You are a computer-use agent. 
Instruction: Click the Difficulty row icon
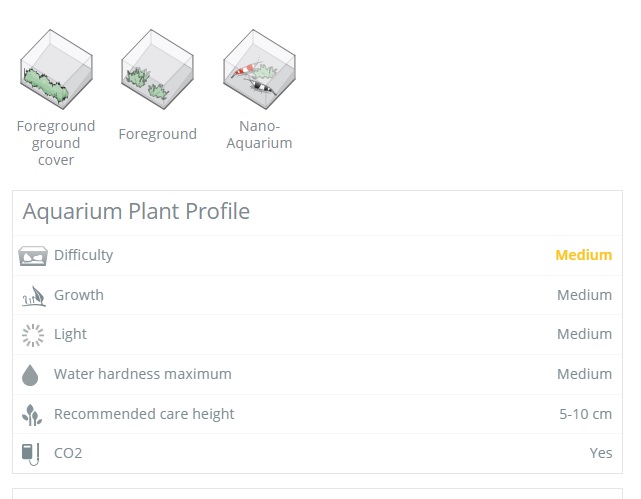point(33,256)
